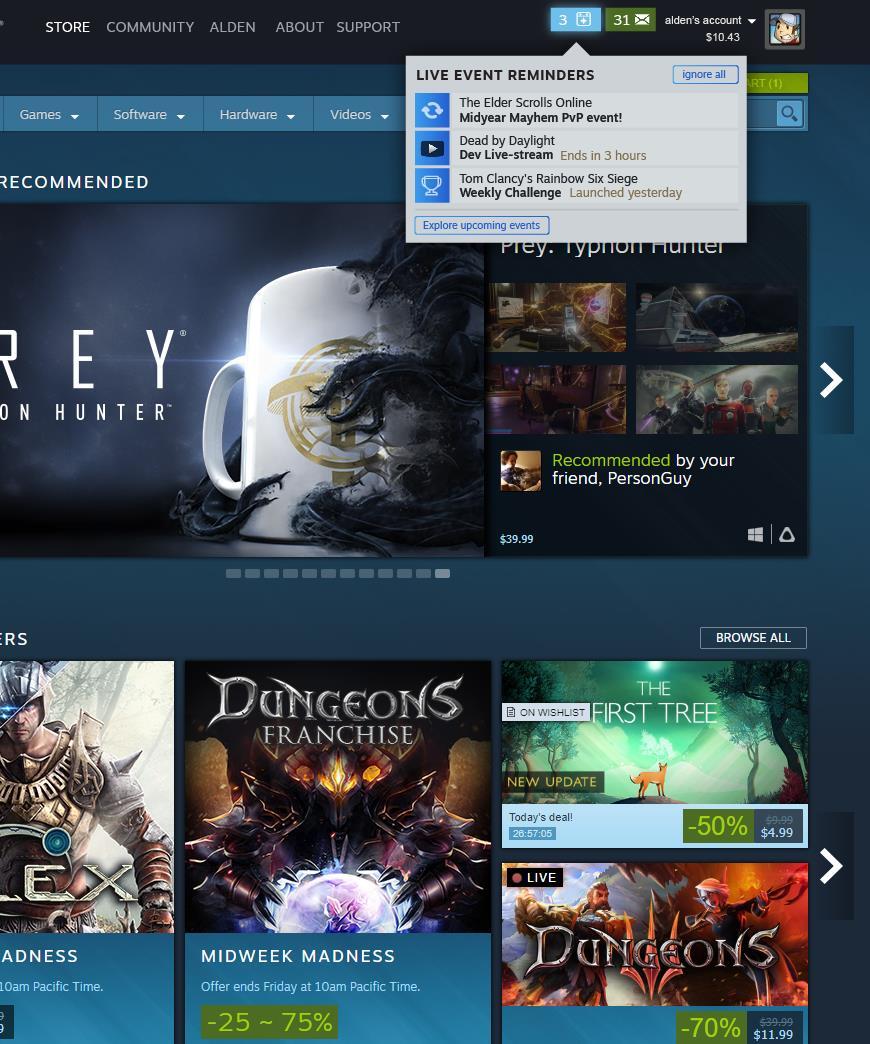Click the NEW UPDATE label on The First Tree
This screenshot has height=1044, width=870.
click(552, 782)
